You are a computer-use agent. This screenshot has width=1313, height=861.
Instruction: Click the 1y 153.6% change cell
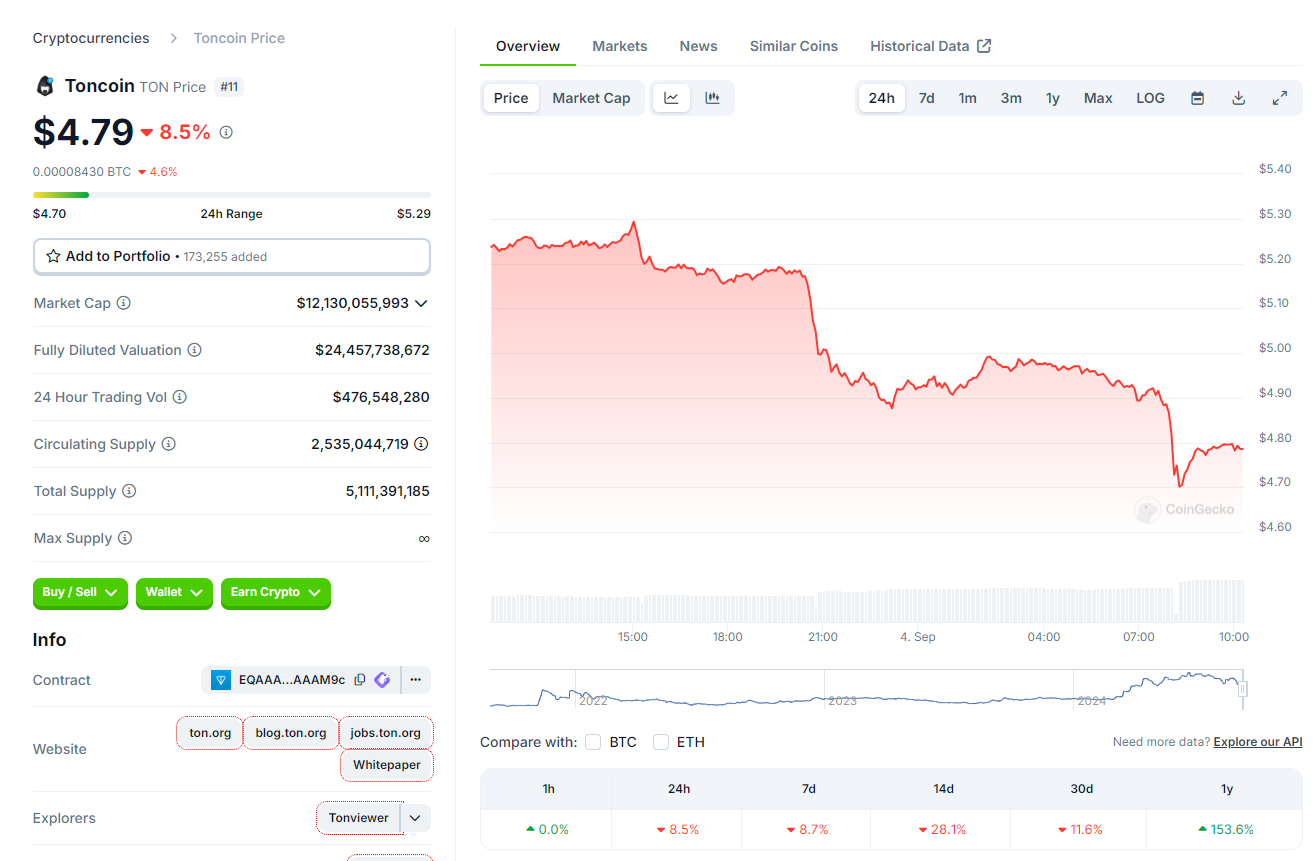pyautogui.click(x=1227, y=829)
